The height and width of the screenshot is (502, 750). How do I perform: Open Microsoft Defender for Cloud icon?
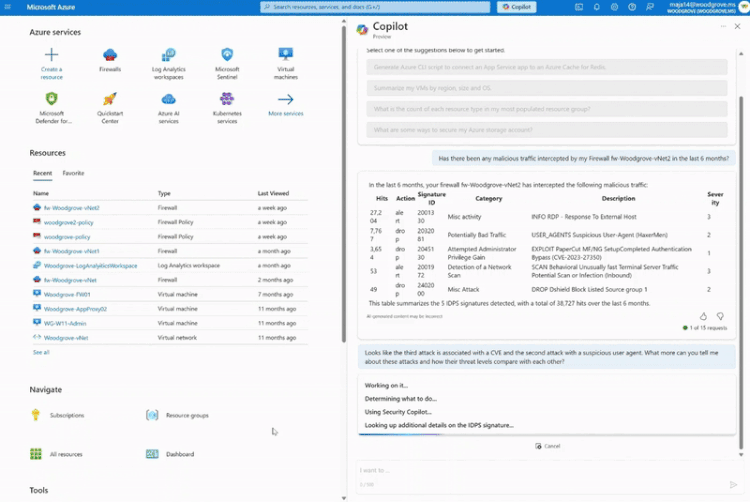point(52,99)
